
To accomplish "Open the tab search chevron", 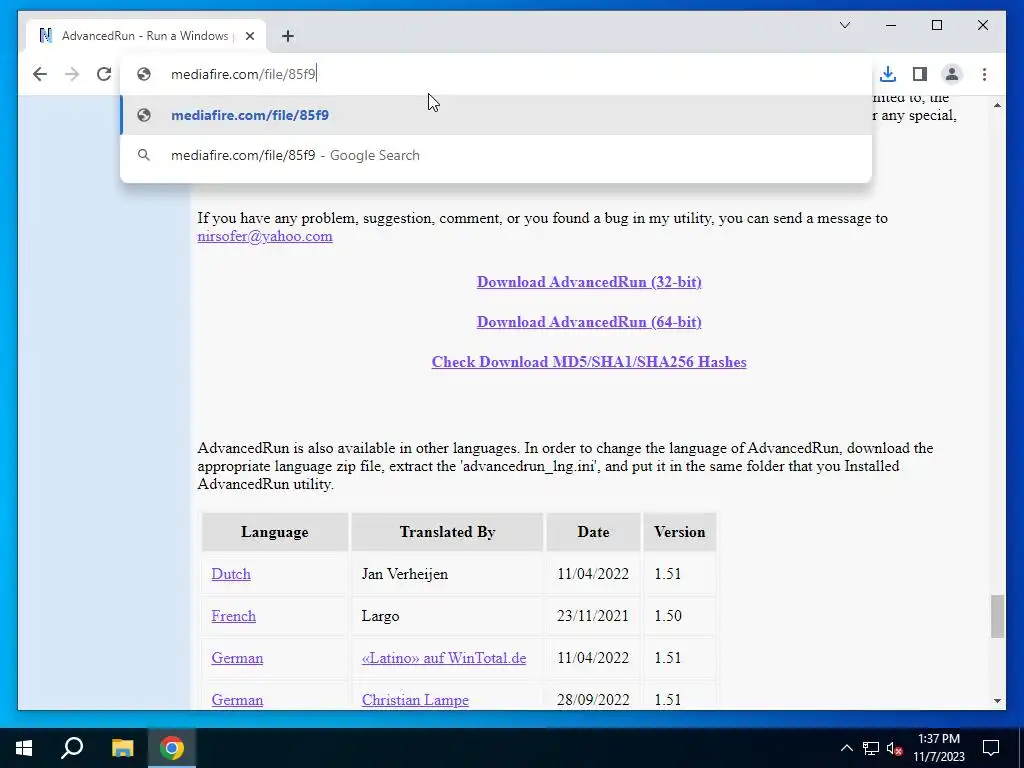I will pos(844,25).
